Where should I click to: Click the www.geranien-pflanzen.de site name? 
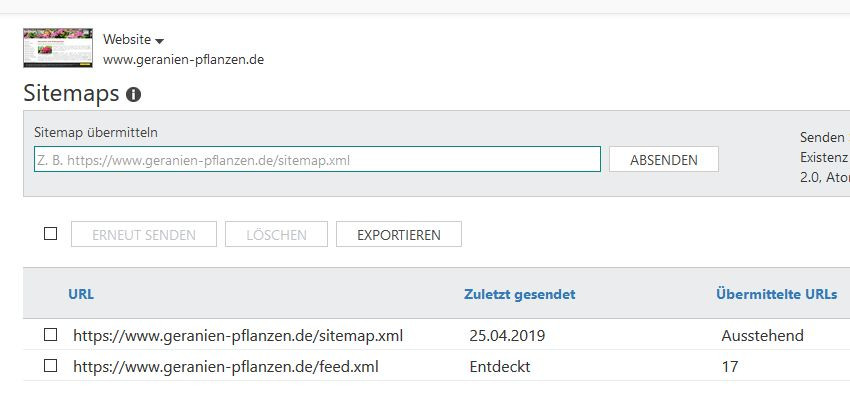coord(183,60)
